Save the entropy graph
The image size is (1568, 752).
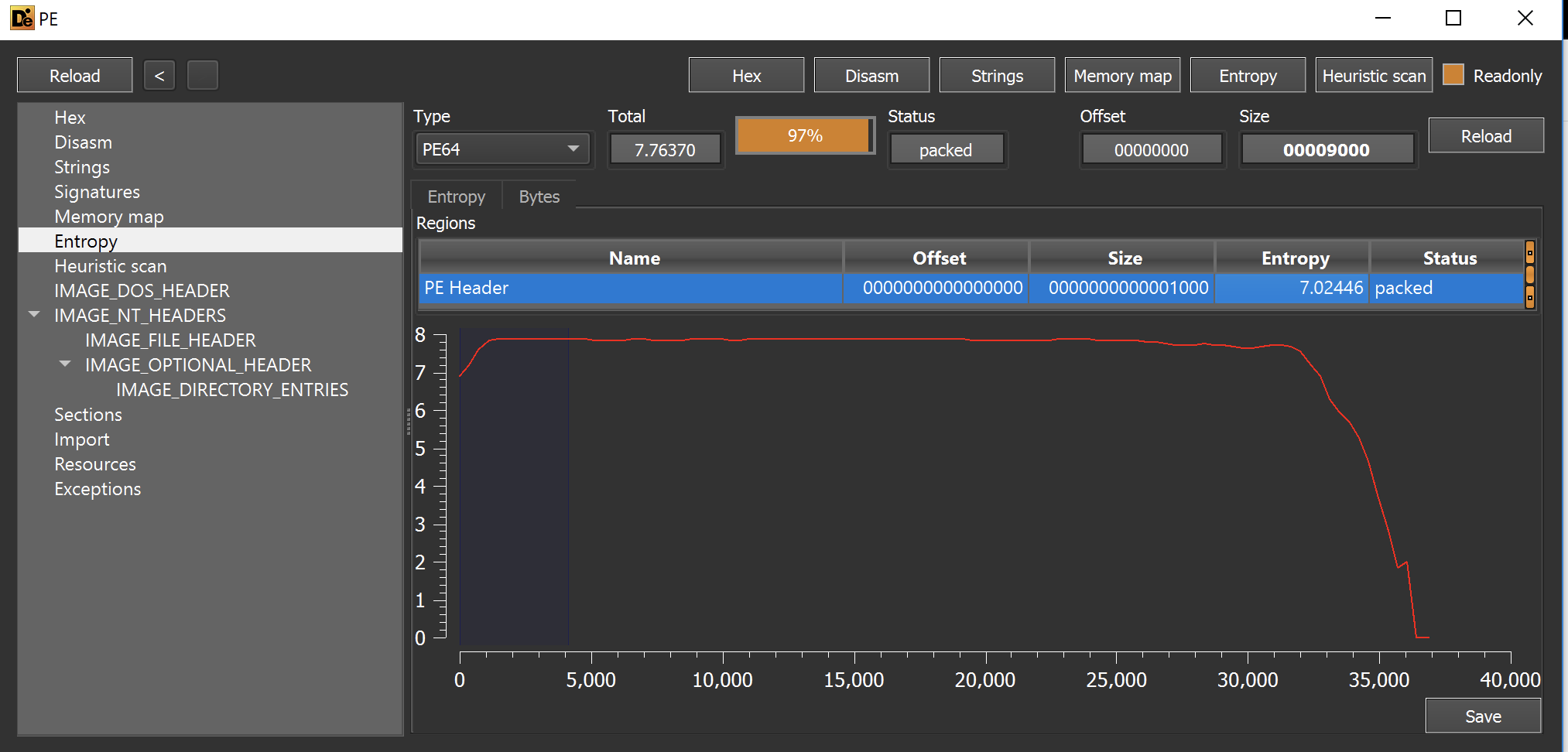click(x=1484, y=716)
